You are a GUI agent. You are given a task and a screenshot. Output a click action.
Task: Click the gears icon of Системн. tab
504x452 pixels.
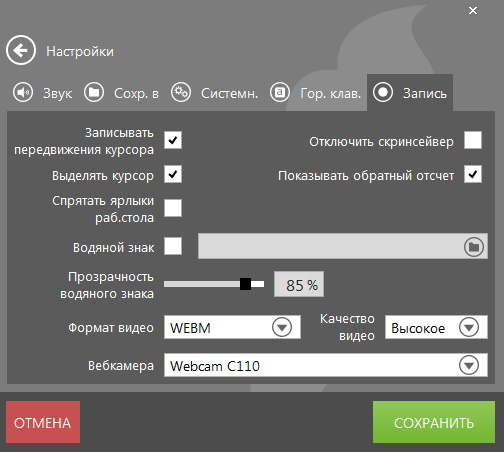(181, 92)
